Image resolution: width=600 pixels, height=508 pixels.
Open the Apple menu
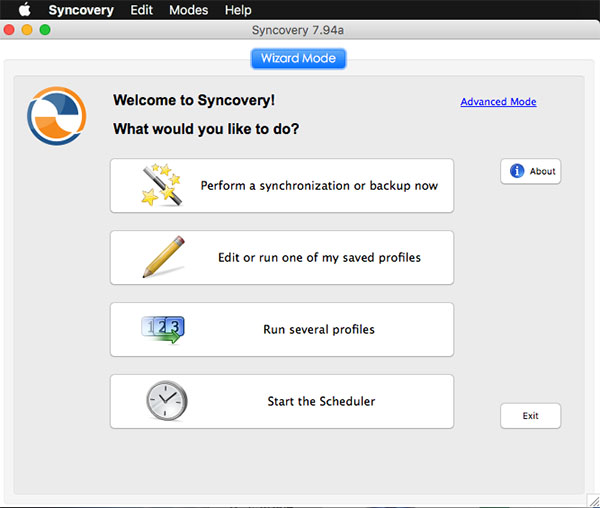pyautogui.click(x=25, y=10)
